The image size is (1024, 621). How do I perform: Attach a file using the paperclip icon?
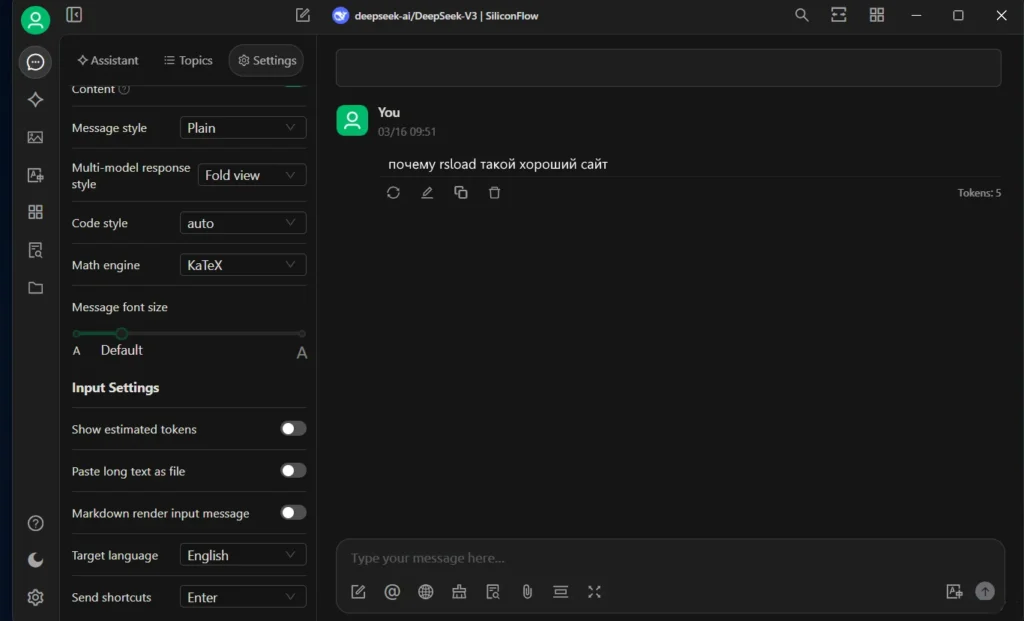(527, 592)
